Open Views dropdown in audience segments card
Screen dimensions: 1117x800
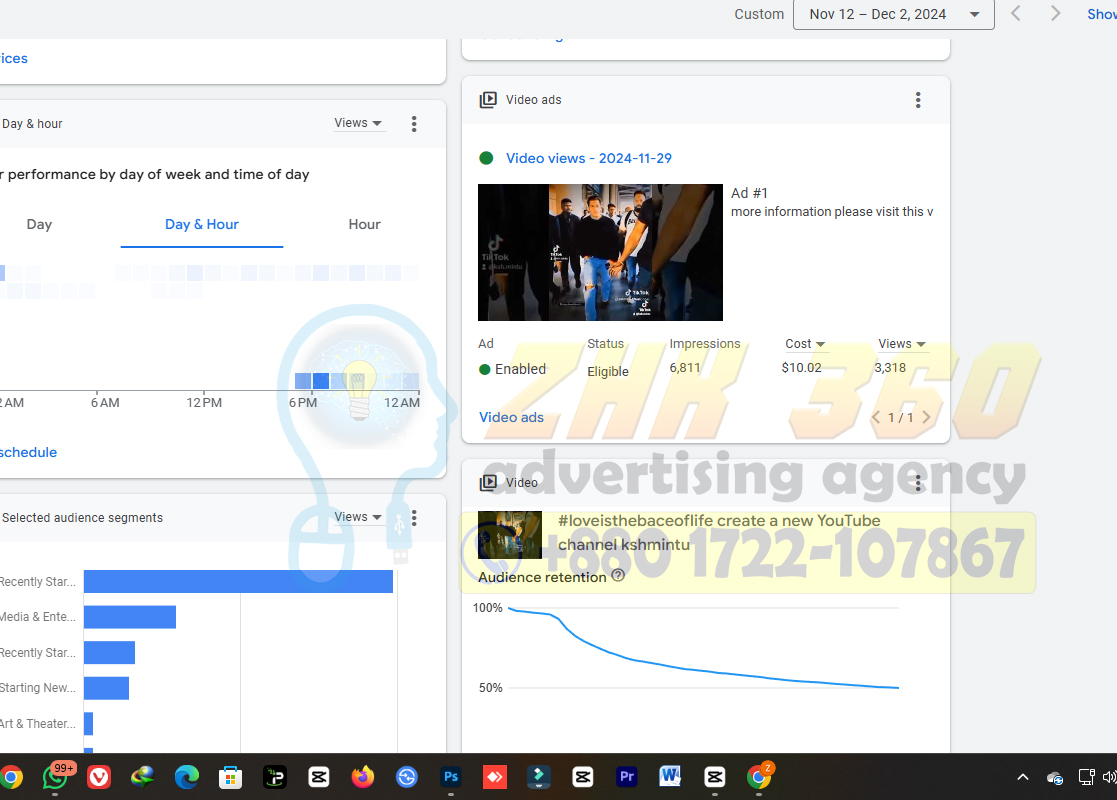(358, 516)
